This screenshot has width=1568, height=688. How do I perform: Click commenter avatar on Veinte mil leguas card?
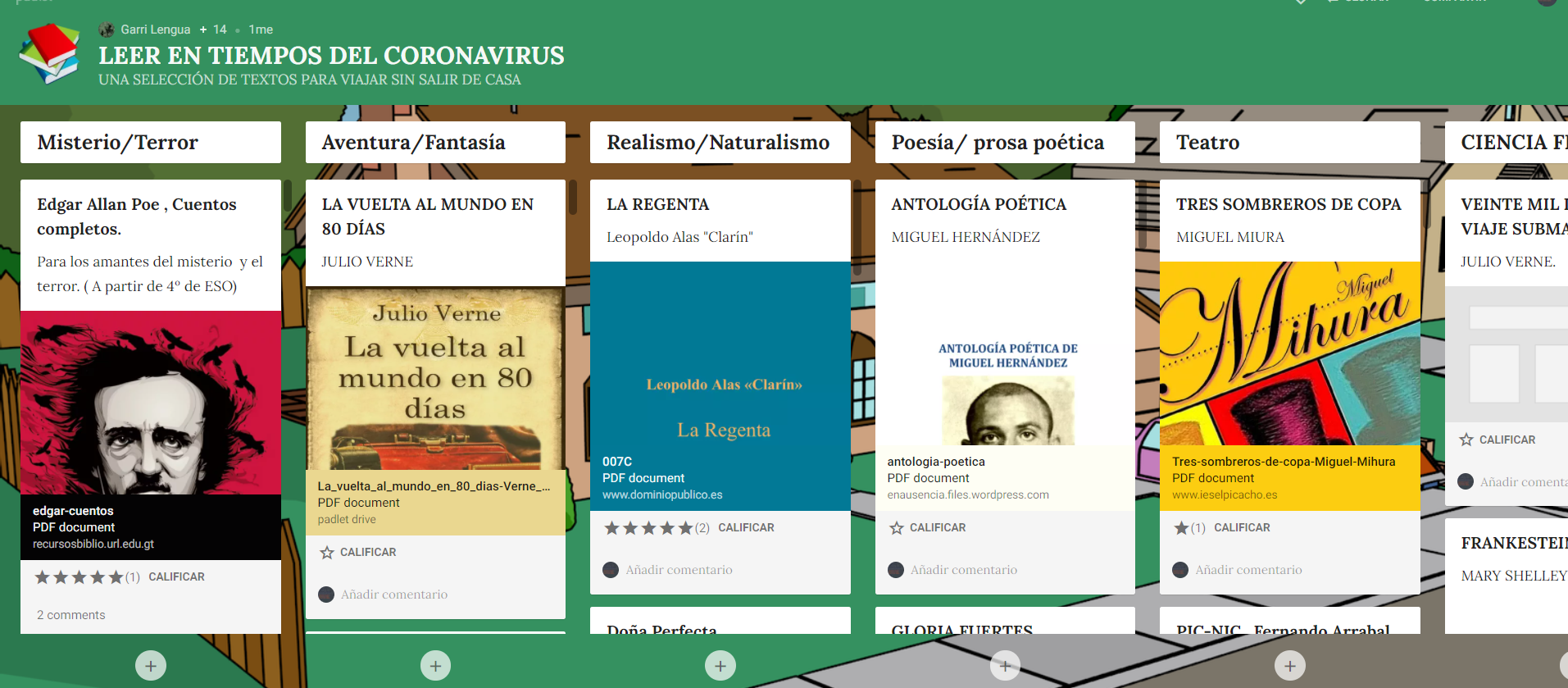1466,482
